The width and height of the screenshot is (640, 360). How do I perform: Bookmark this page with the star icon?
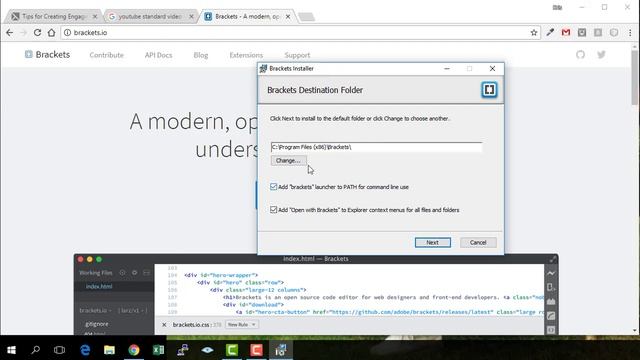(534, 33)
